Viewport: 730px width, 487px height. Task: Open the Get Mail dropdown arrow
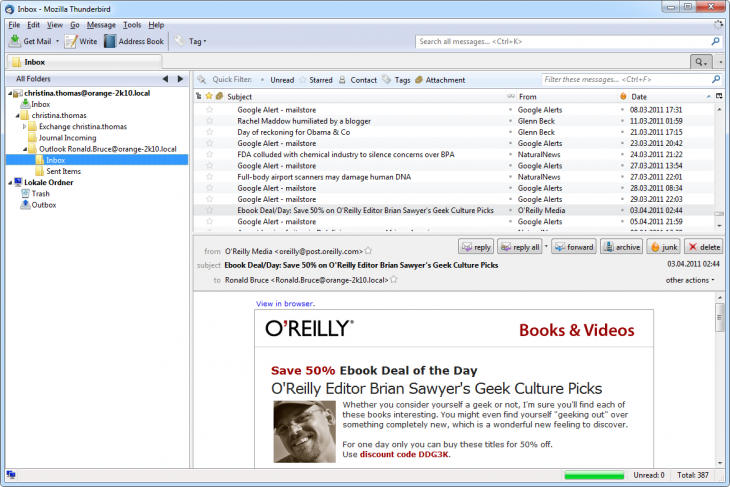(x=58, y=41)
